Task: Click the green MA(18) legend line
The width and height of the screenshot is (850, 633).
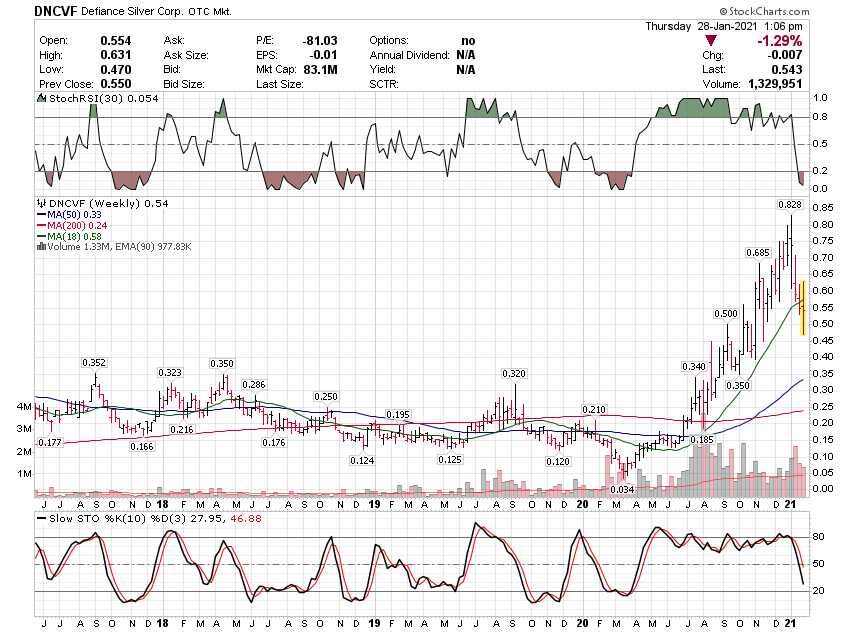Action: [x=41, y=236]
